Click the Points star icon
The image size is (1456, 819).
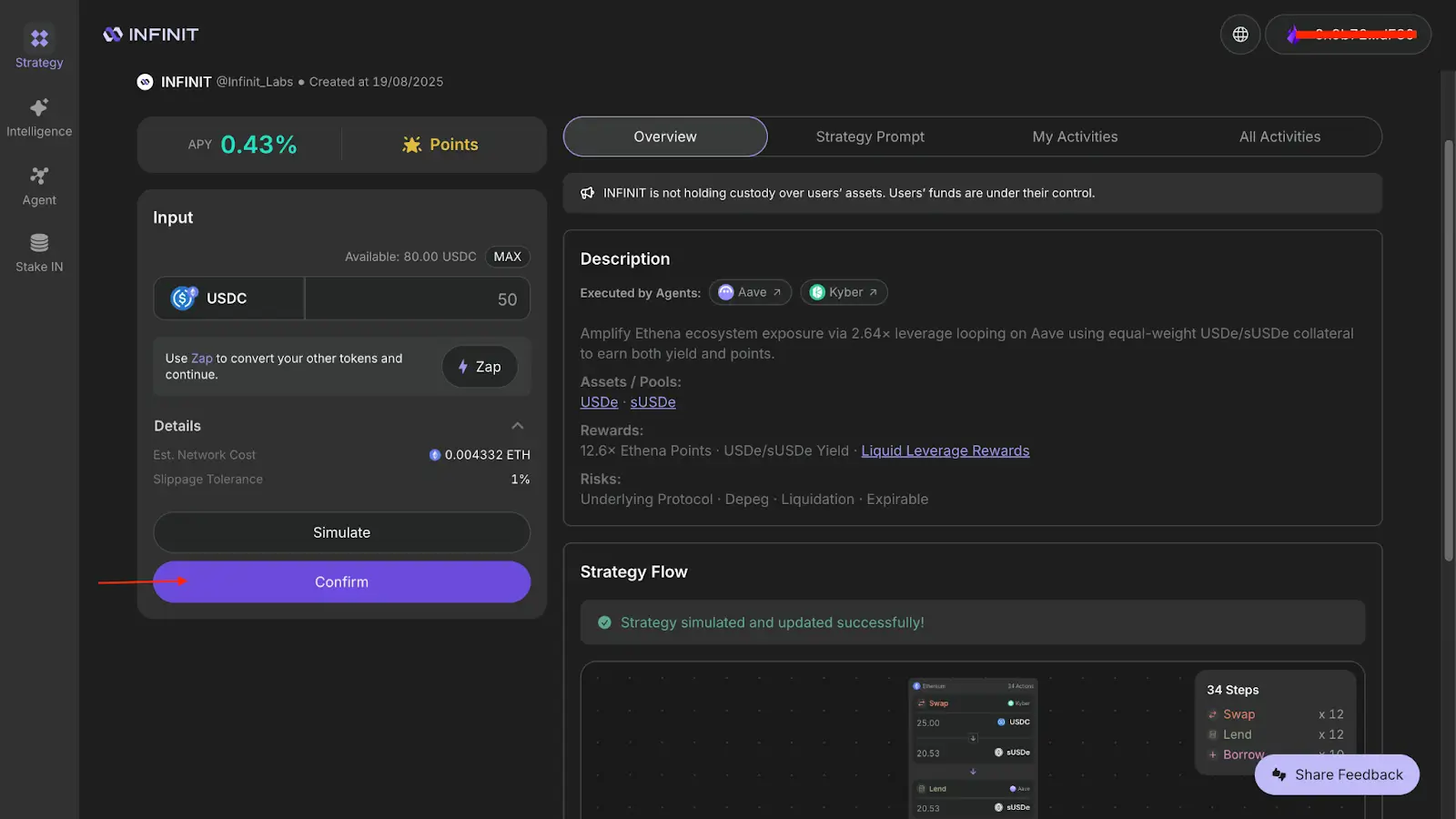[412, 145]
